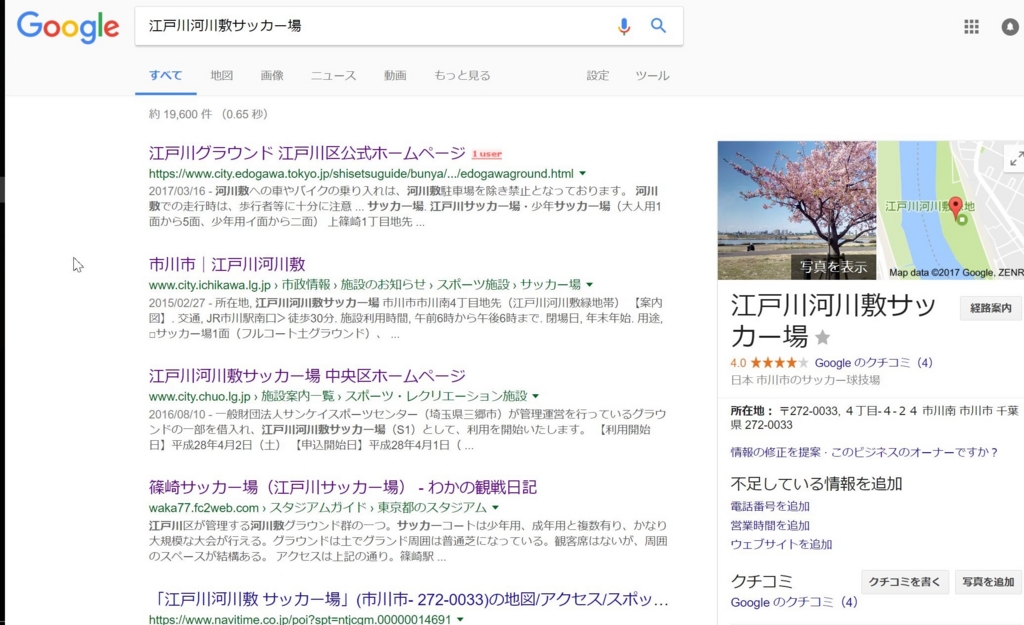This screenshot has width=1024, height=625.
Task: Click the grey save star beside the place name
Action: pyautogui.click(x=823, y=338)
